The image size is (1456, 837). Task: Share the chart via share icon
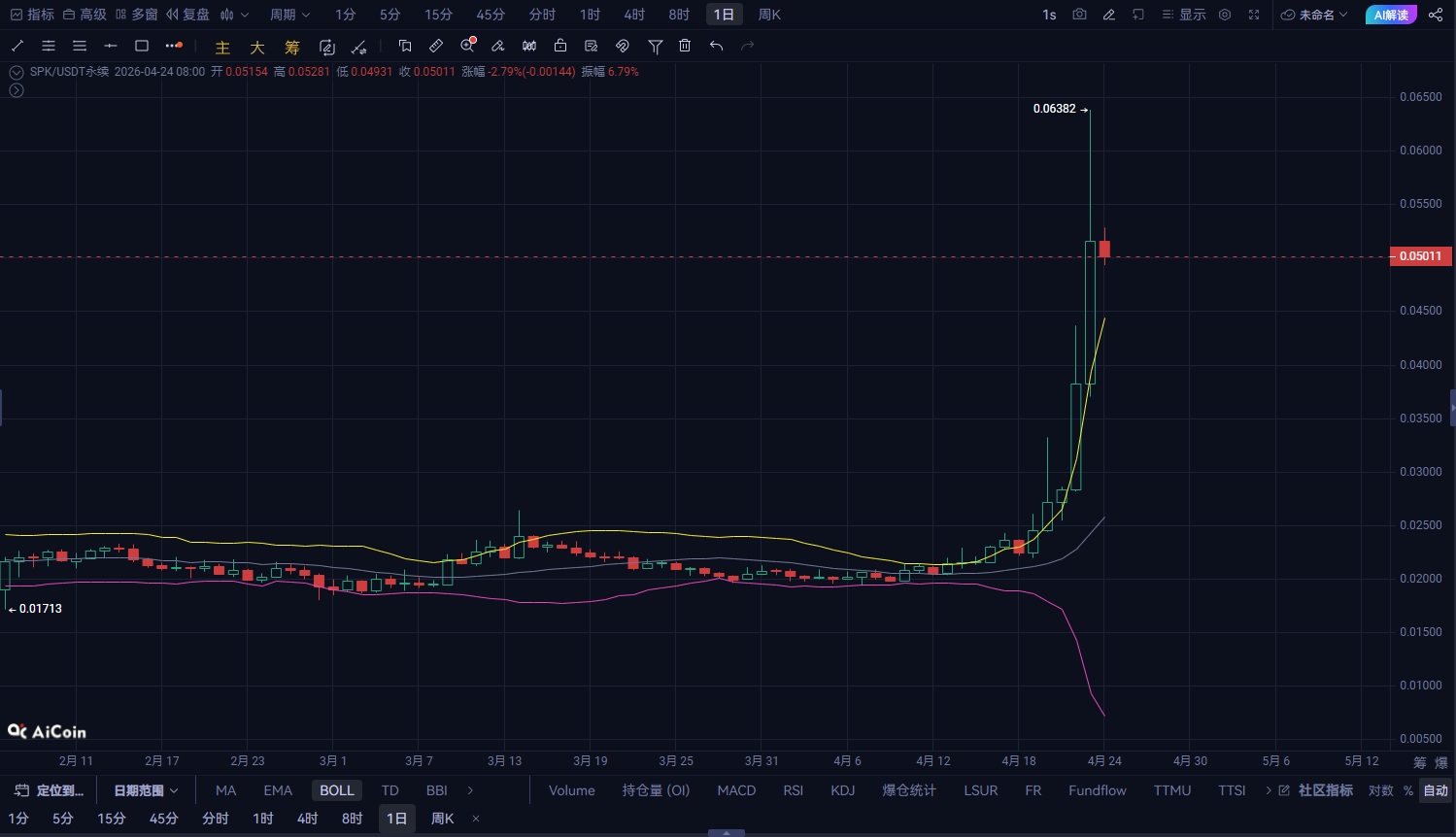pos(1436,15)
